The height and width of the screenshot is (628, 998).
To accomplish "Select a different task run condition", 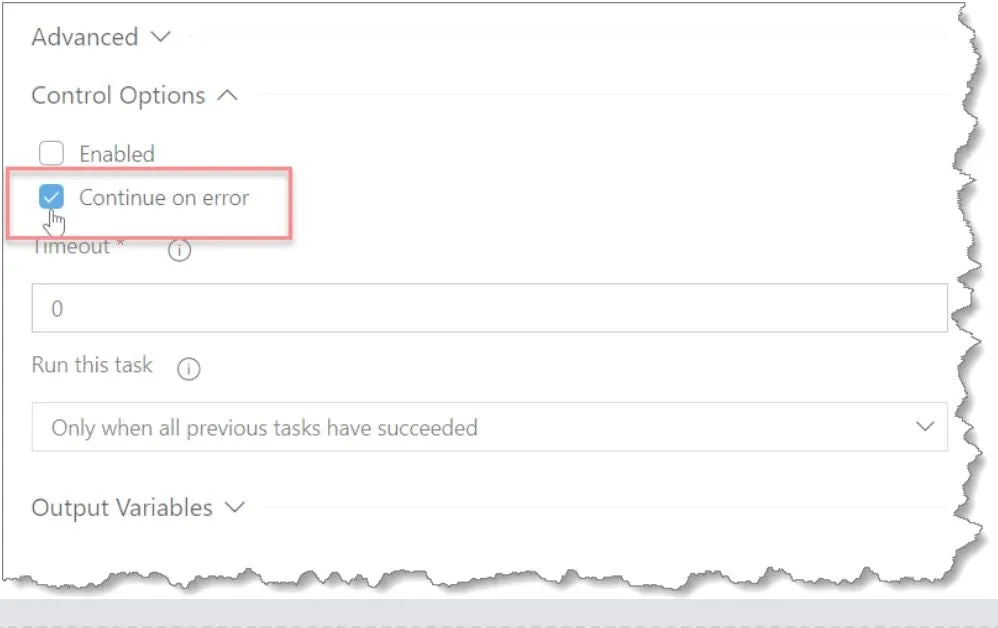I will click(490, 427).
